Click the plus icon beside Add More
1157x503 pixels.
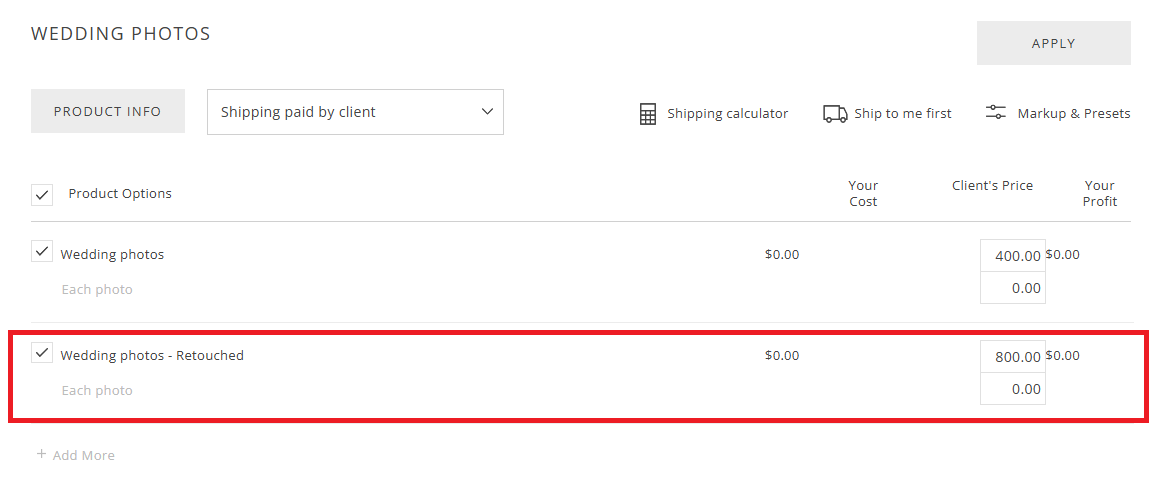coord(41,454)
